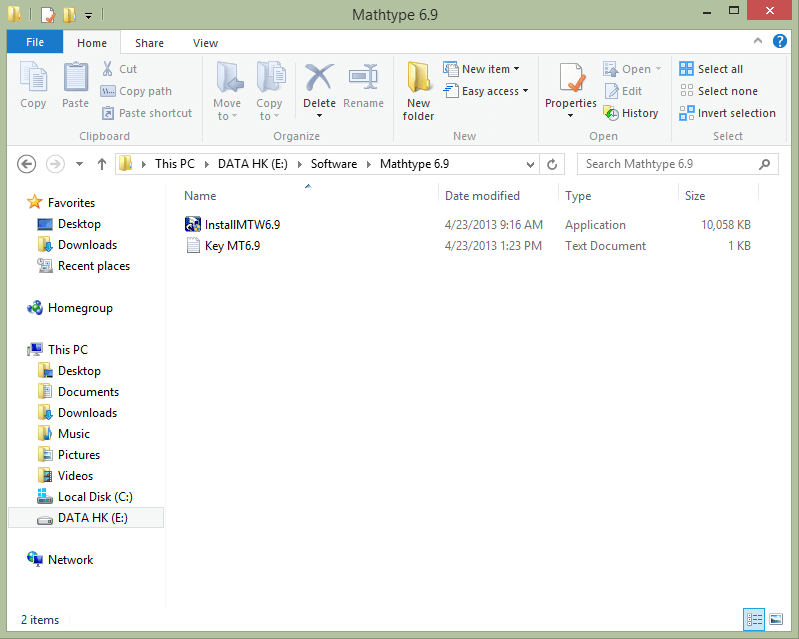
Task: Click Properties icon in Quick Access Toolbar
Action: (x=47, y=14)
